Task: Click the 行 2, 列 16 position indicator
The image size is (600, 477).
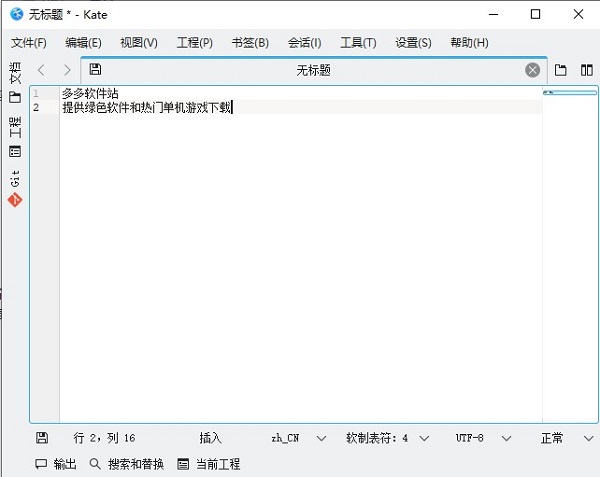Action: click(x=104, y=438)
